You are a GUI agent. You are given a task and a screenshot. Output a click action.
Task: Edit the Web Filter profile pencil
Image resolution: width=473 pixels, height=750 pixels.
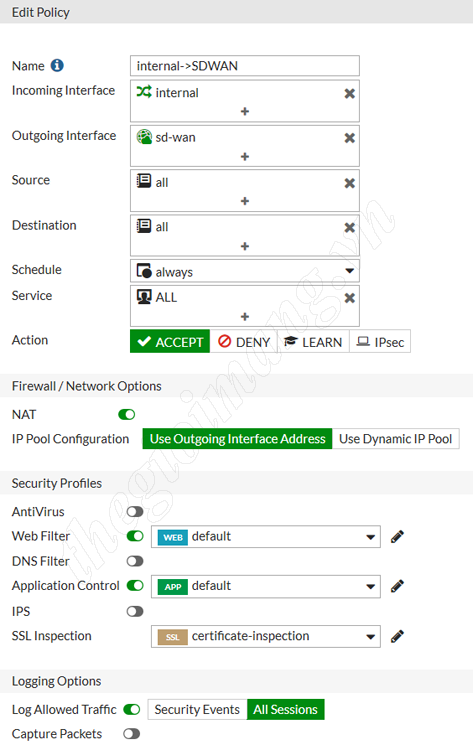click(x=397, y=537)
